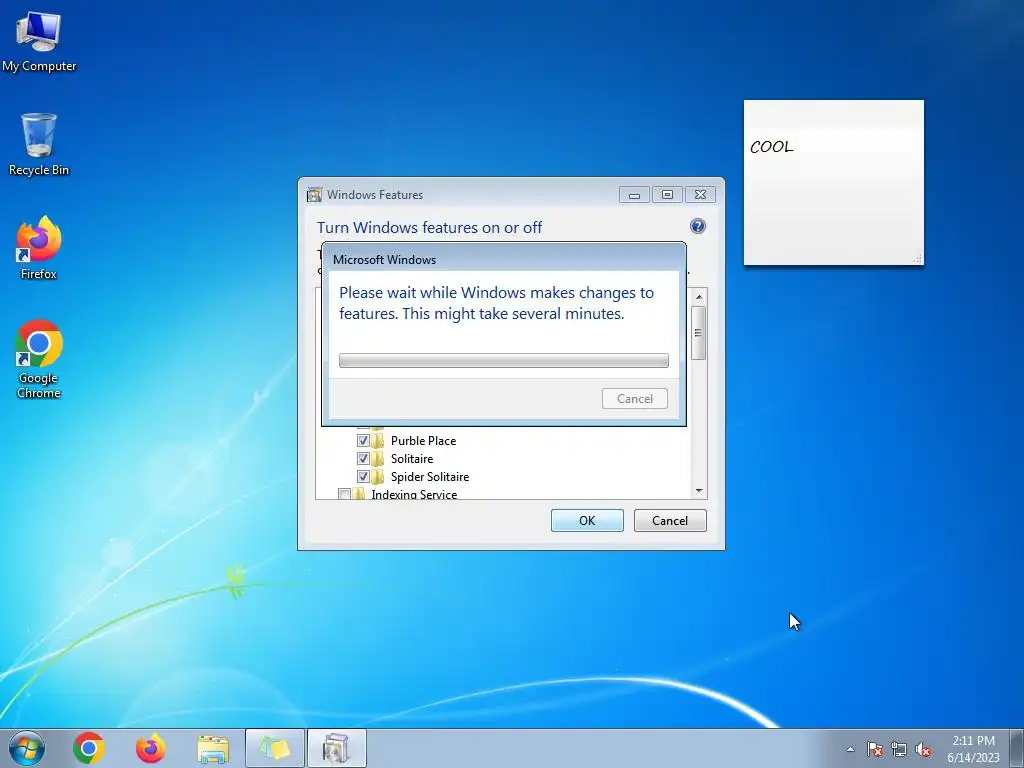Open the network status tray icon
Image resolution: width=1024 pixels, height=768 pixels.
click(x=899, y=749)
